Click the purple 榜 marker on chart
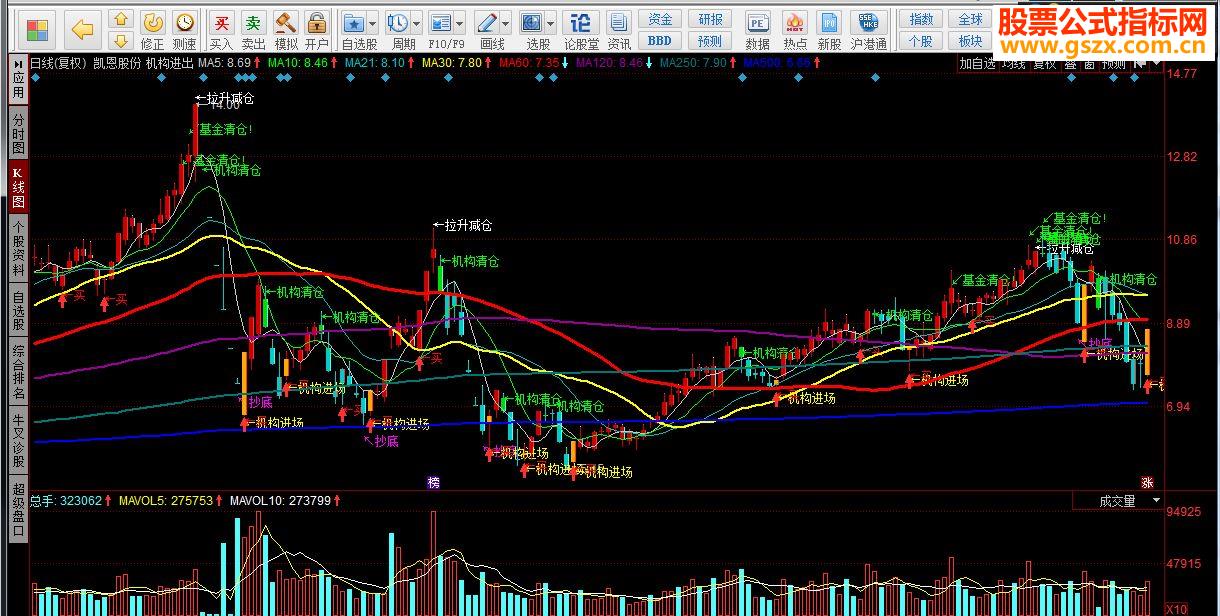The height and width of the screenshot is (616, 1220). pyautogui.click(x=433, y=481)
